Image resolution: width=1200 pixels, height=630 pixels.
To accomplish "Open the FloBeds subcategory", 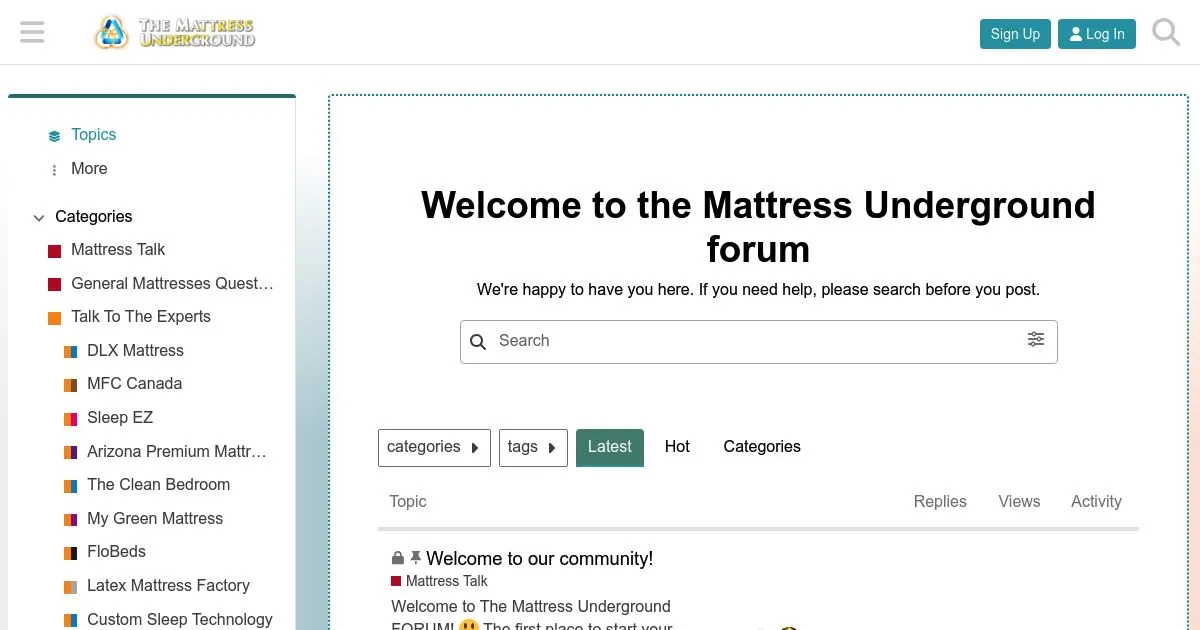I will coord(116,552).
